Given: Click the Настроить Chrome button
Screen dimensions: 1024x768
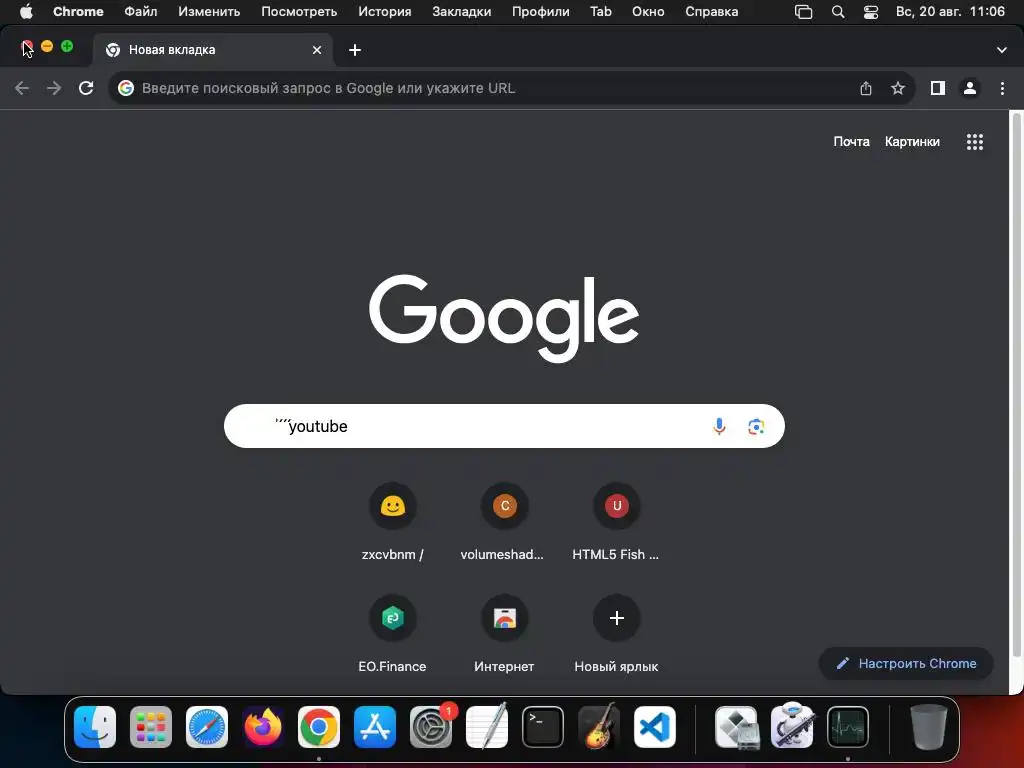Looking at the screenshot, I should [x=906, y=664].
